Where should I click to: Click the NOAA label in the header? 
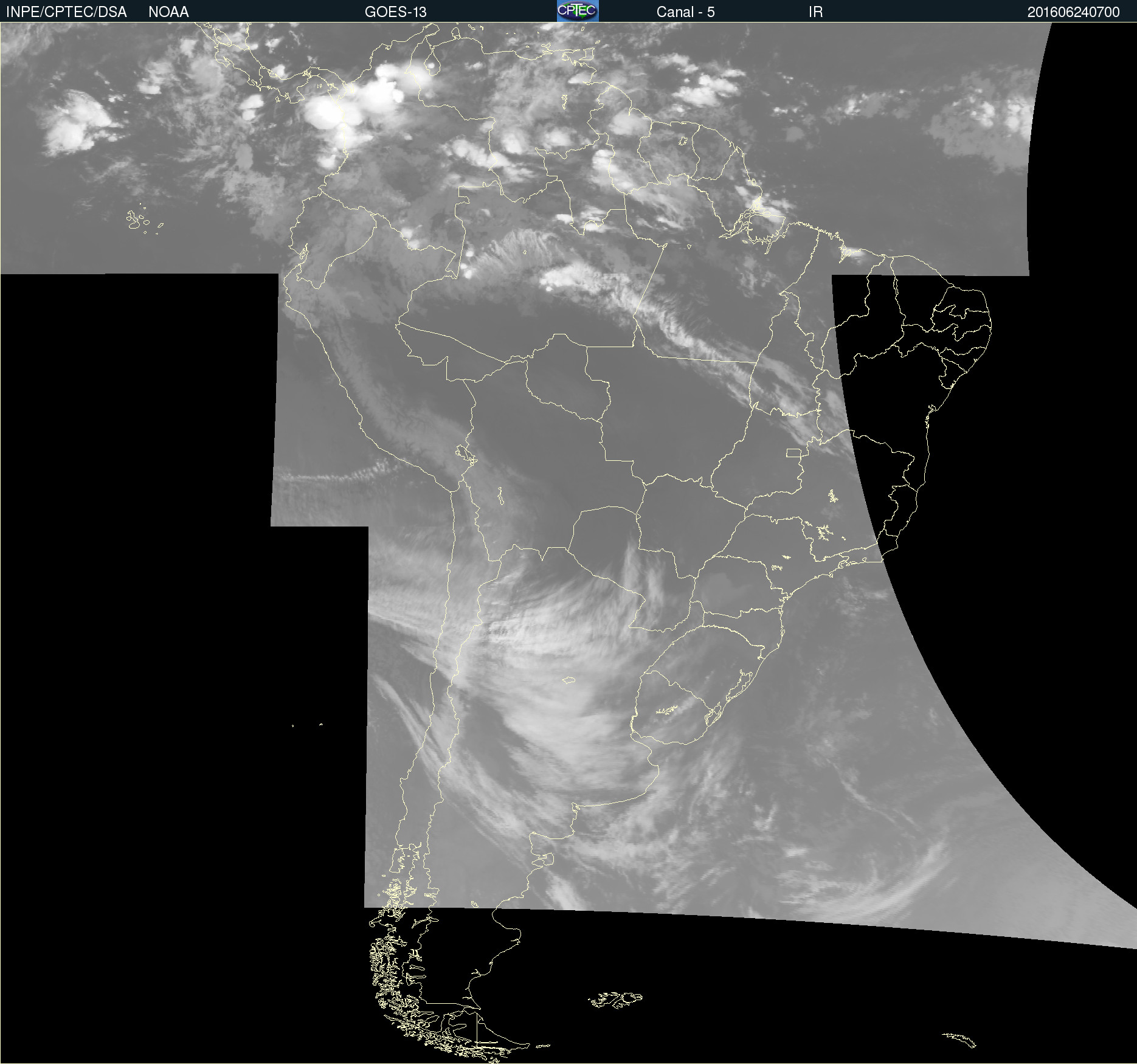point(168,12)
